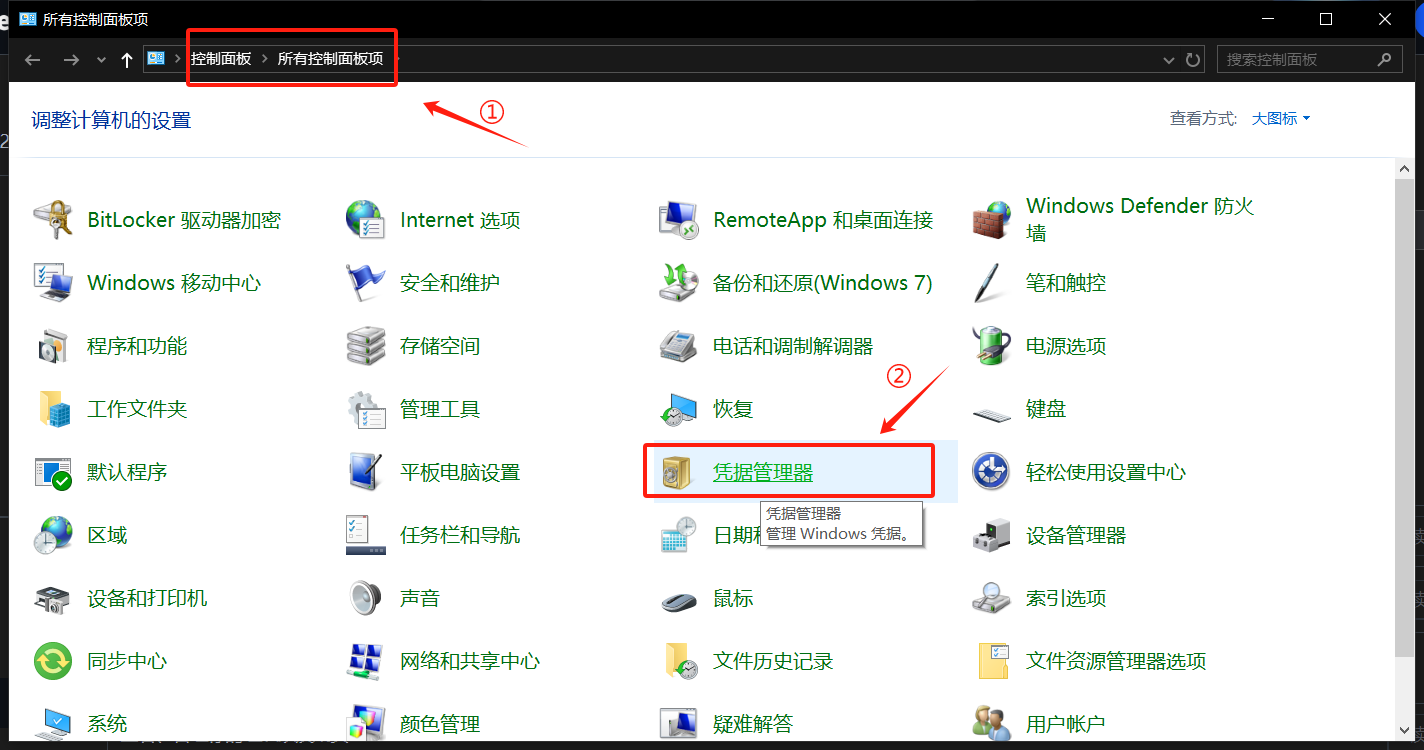Open recent locations dropdown beside forward arrow
Screen dimensions: 1424x750
pyautogui.click(x=101, y=60)
